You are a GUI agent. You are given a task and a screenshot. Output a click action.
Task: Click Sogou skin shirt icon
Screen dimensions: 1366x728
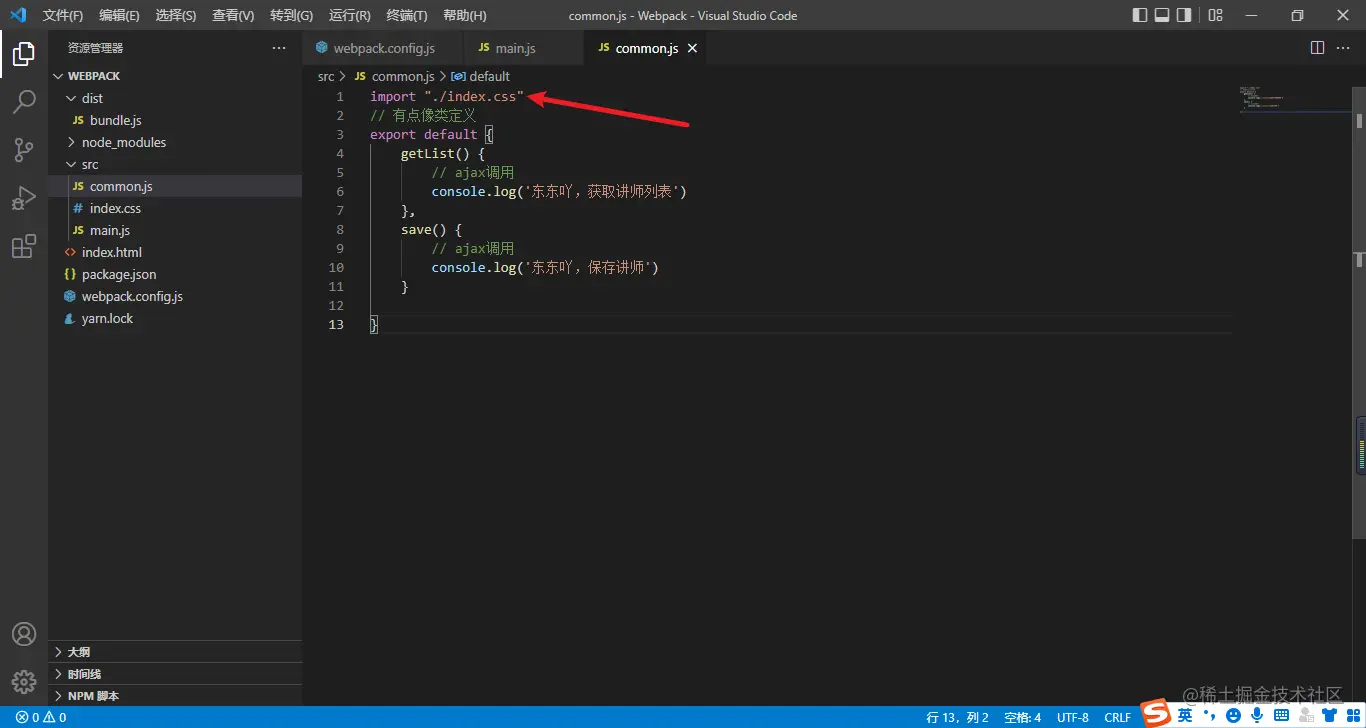click(1329, 715)
